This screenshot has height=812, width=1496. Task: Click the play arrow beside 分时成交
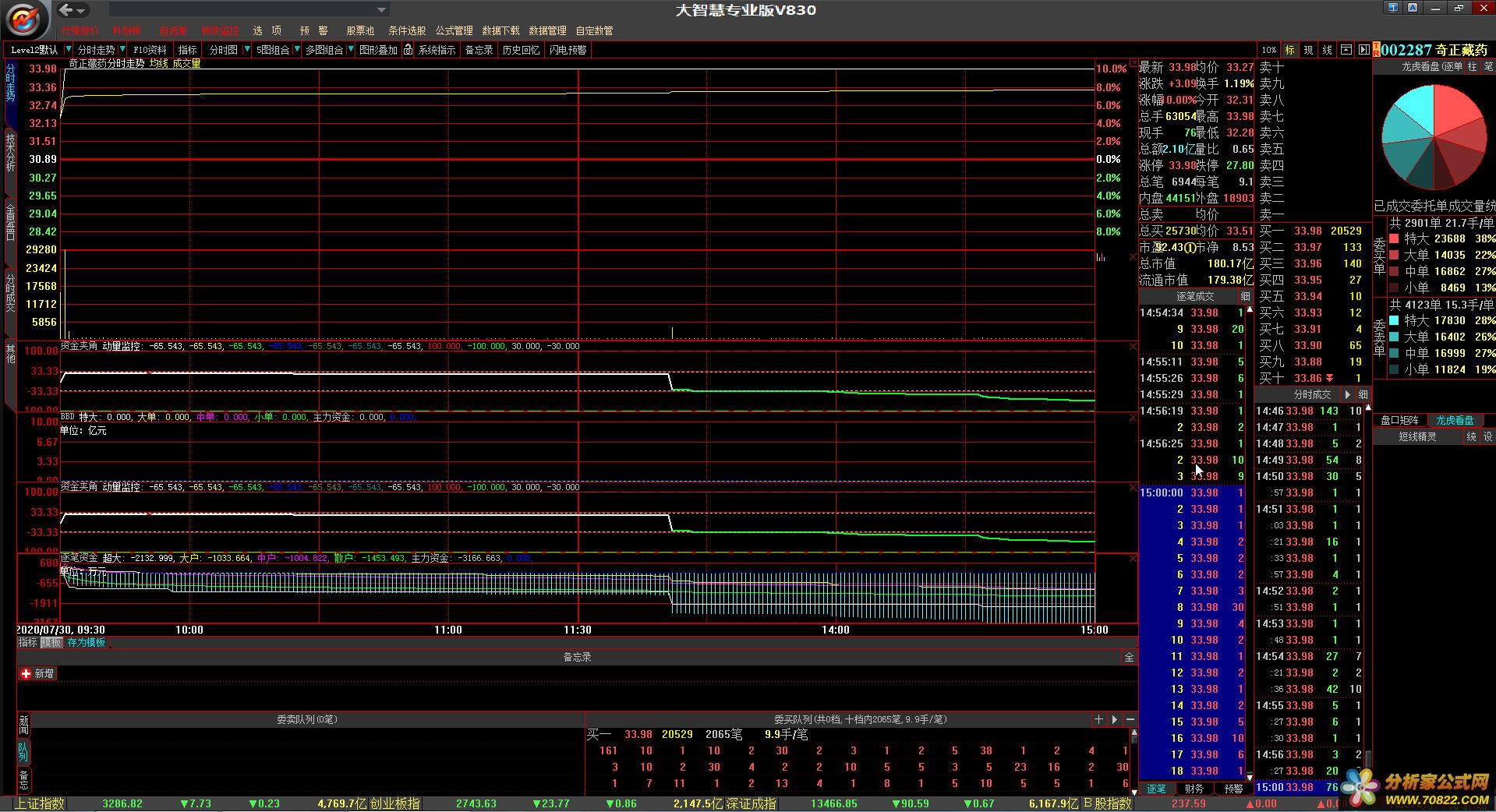[1348, 395]
